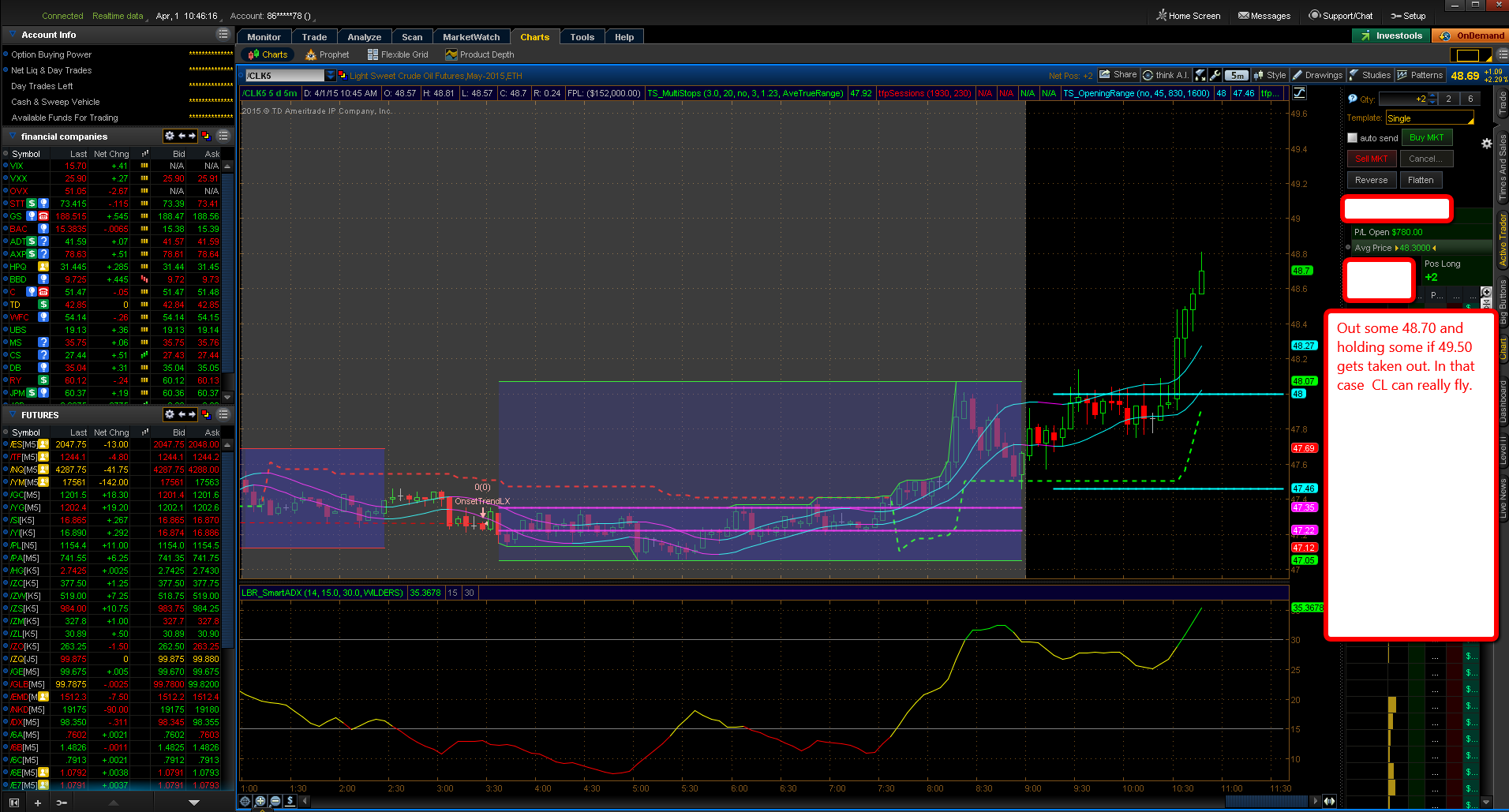Click the dollar sign chart icon
Image resolution: width=1509 pixels, height=812 pixels.
[290, 801]
